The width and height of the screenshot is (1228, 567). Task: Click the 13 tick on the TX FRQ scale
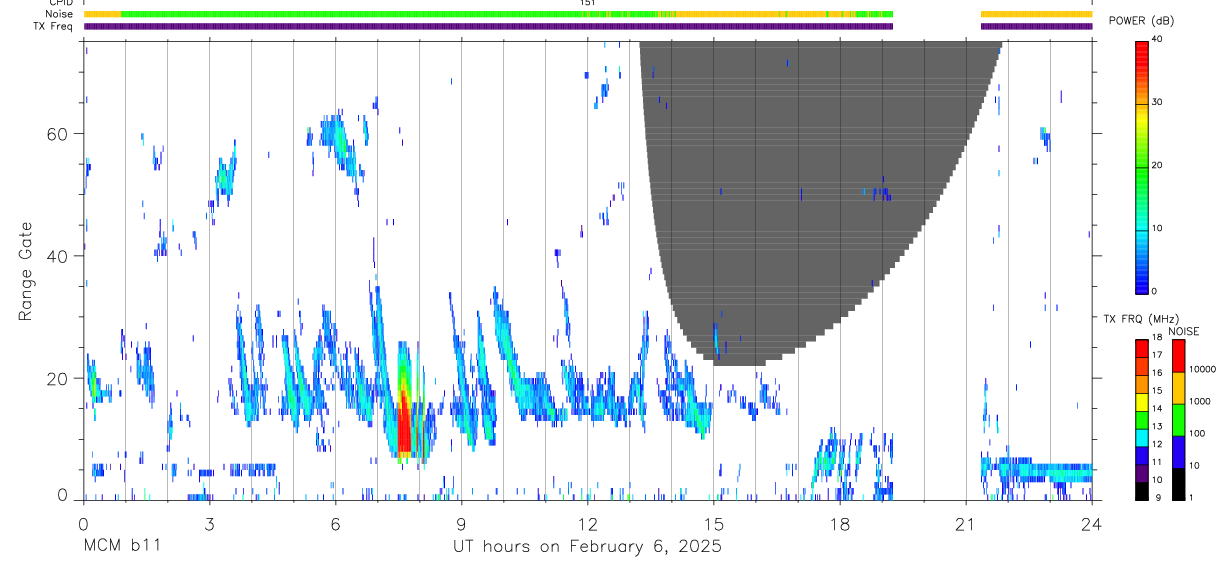(1158, 426)
